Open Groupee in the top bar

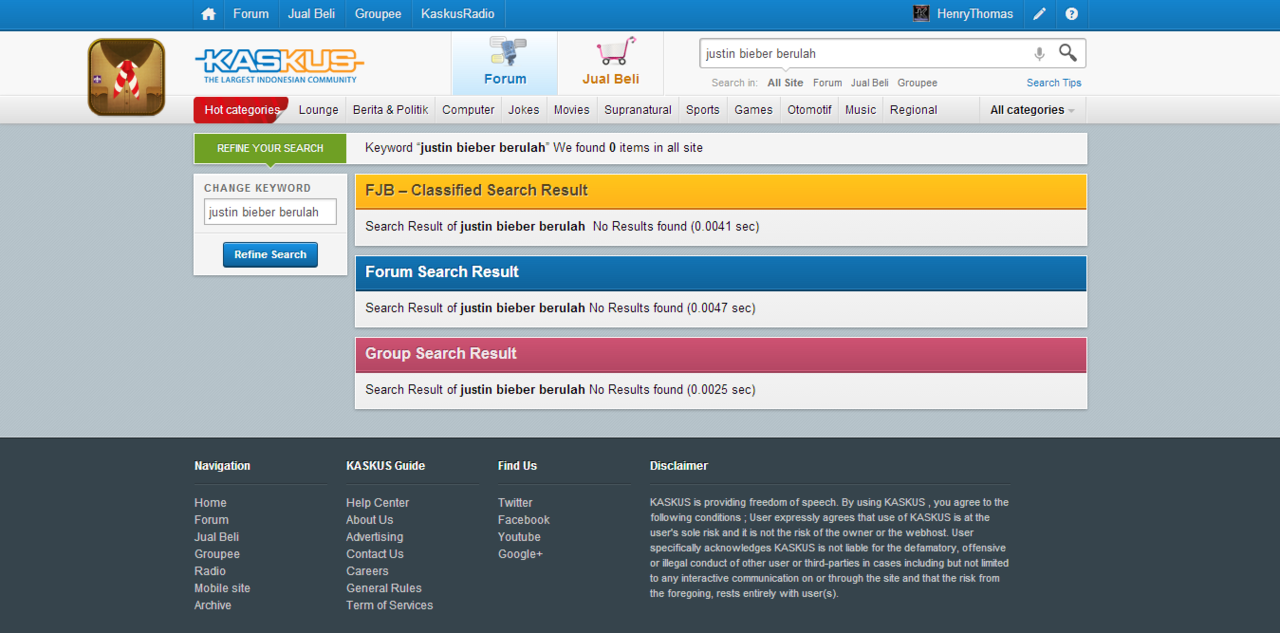pyautogui.click(x=378, y=14)
